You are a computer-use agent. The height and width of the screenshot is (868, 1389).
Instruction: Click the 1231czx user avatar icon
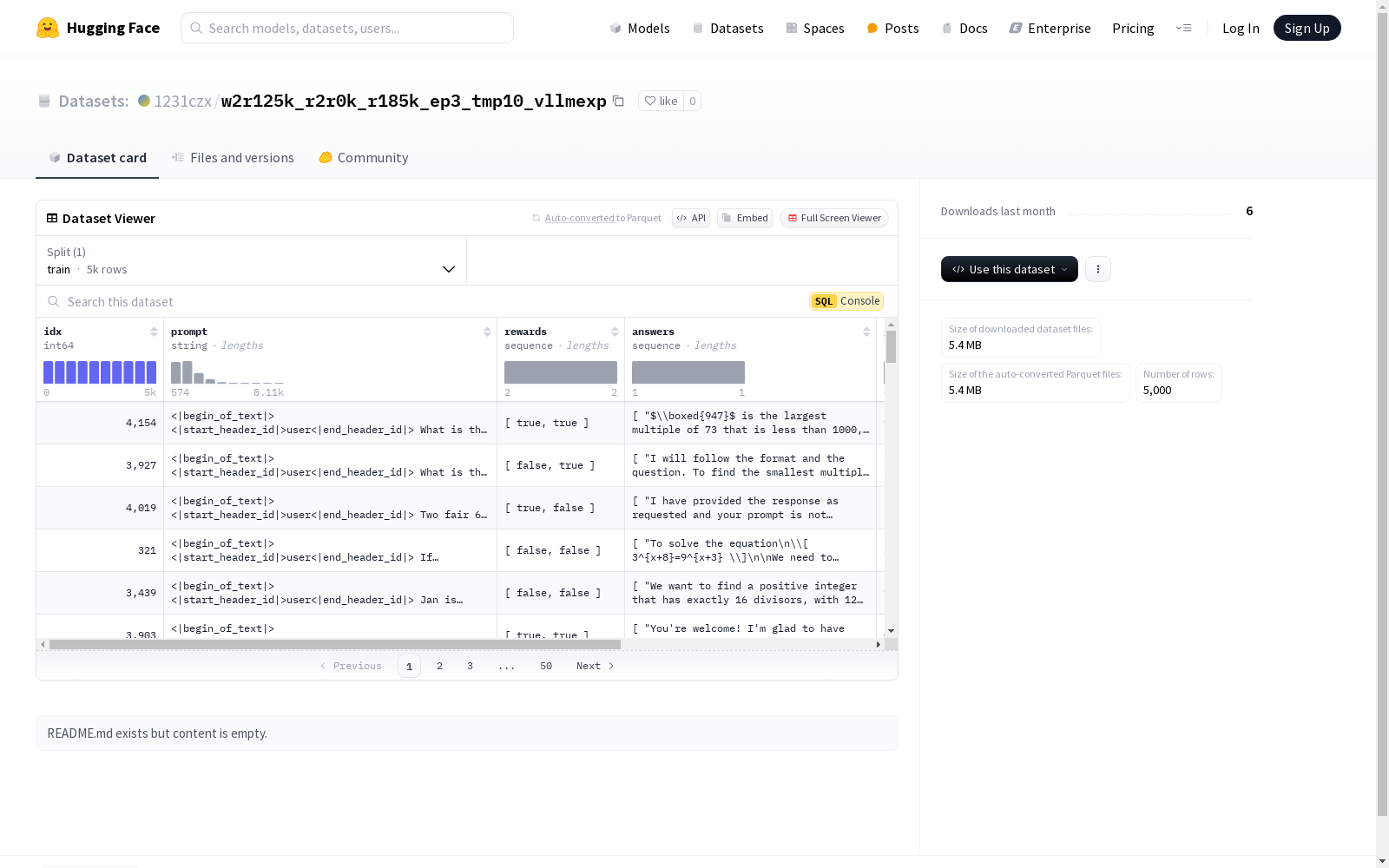[x=144, y=101]
